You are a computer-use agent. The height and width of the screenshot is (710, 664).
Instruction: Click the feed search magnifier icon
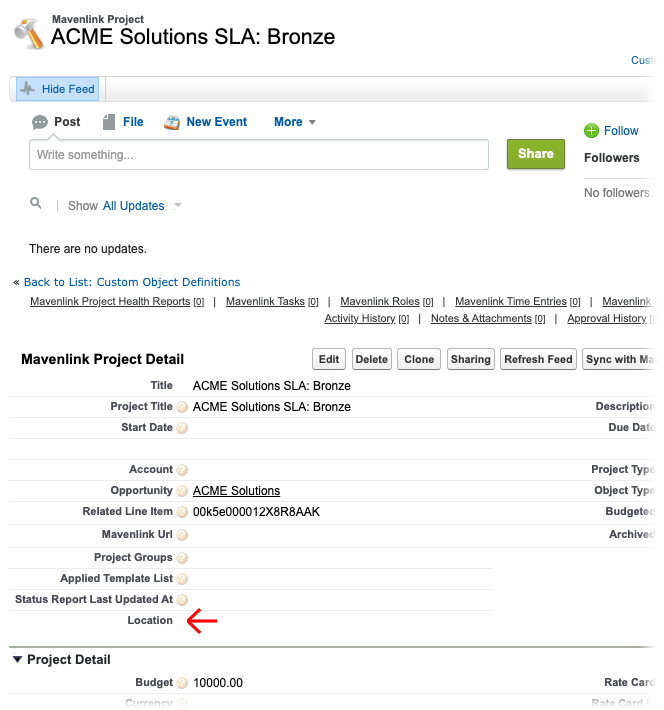point(35,203)
